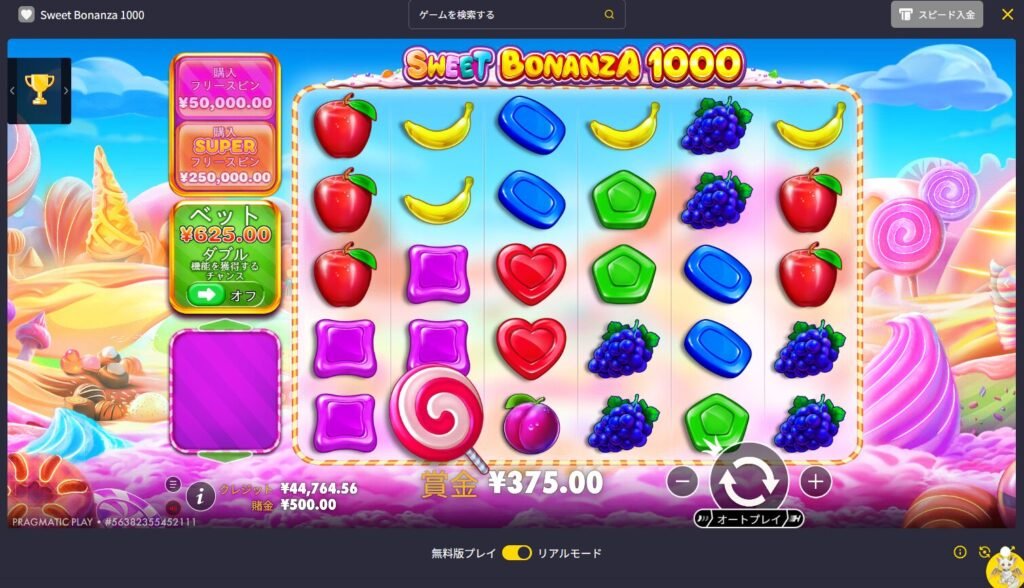Click the search magnifier icon
The height and width of the screenshot is (588, 1024).
click(x=609, y=14)
